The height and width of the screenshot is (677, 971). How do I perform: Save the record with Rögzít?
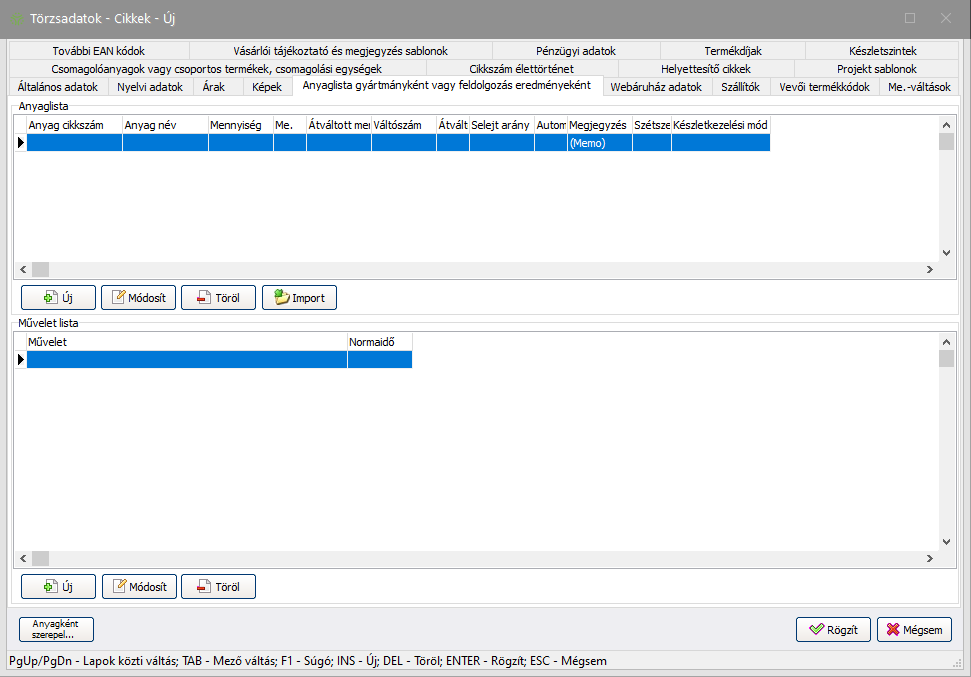coord(833,630)
